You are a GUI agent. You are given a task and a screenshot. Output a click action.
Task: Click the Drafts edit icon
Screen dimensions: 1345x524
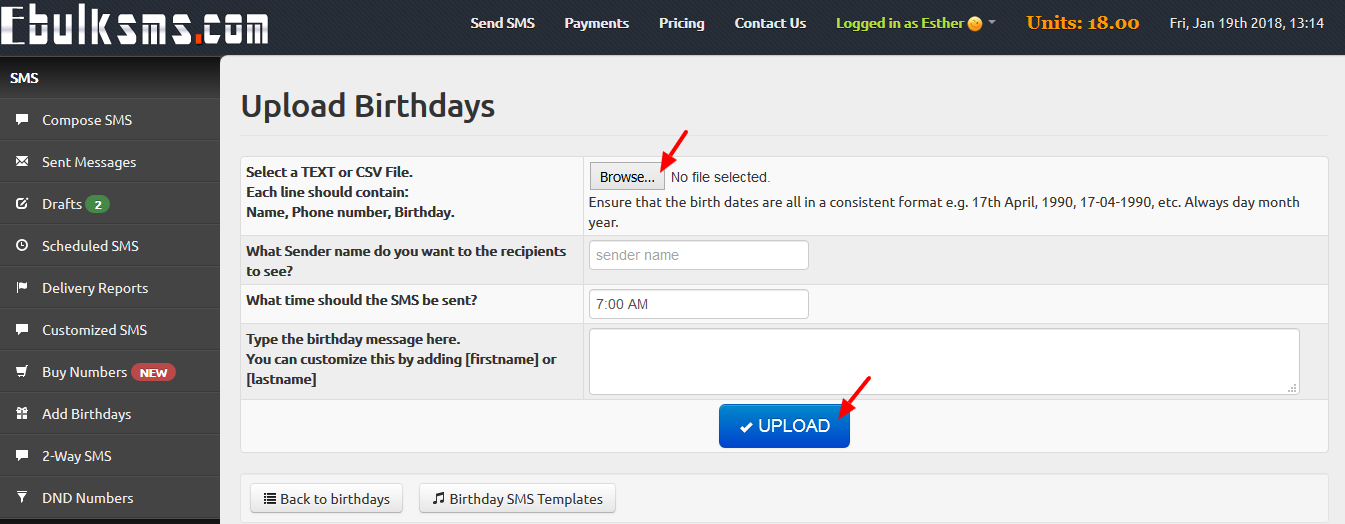tap(22, 204)
